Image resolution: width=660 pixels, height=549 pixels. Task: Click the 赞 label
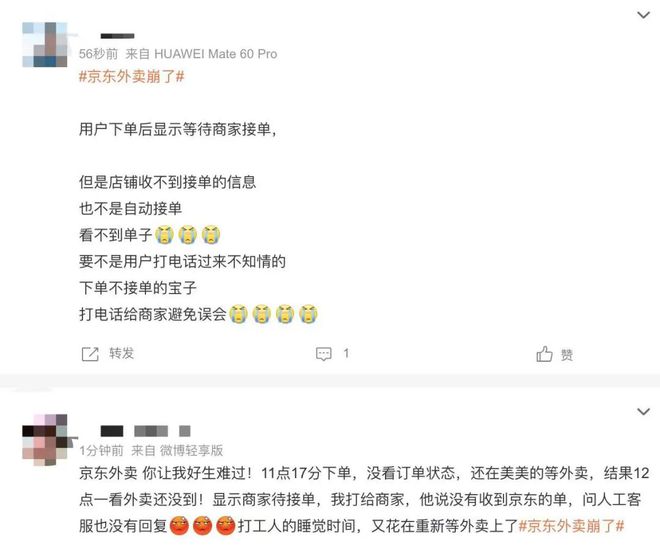click(x=567, y=355)
